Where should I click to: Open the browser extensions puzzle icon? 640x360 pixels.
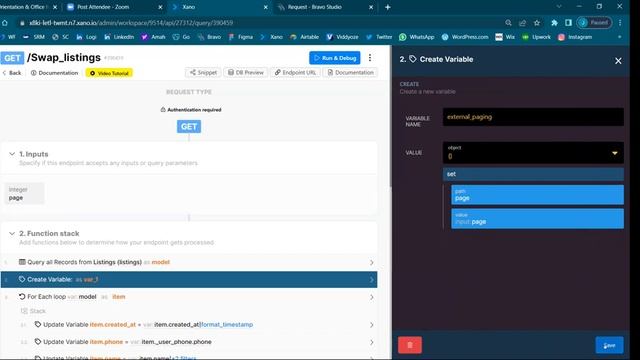tap(554, 23)
